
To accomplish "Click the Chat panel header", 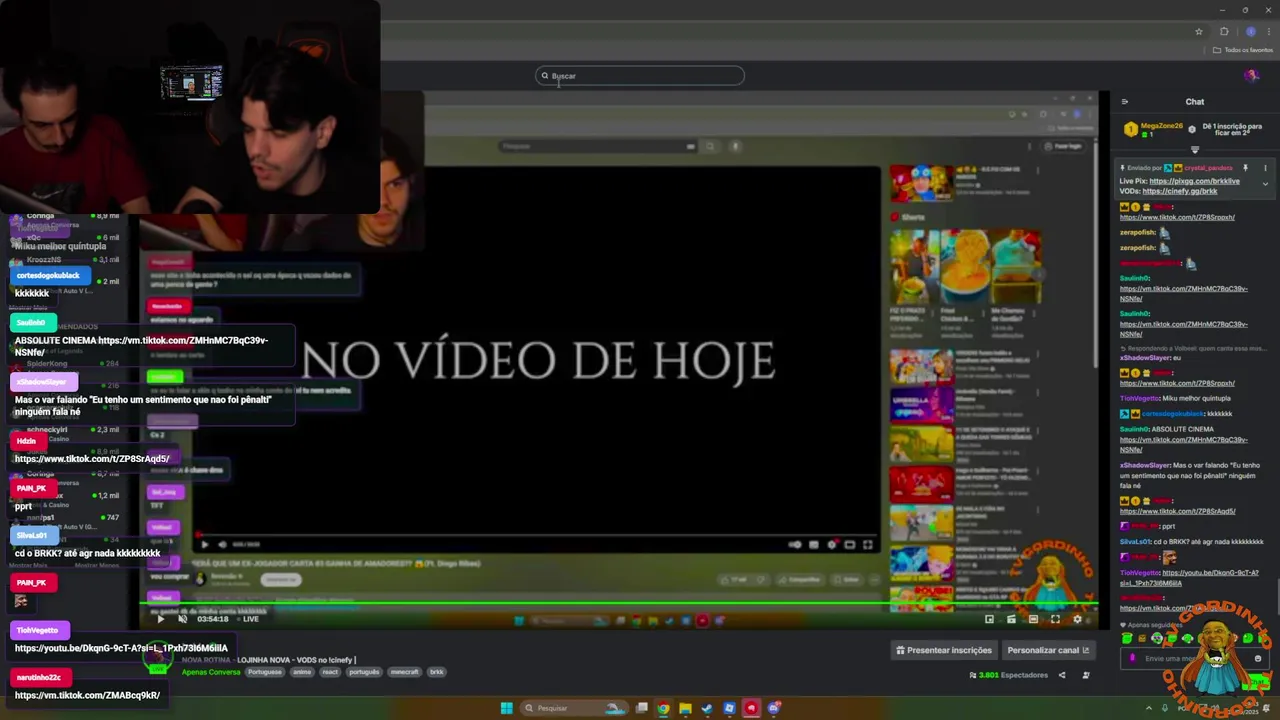I will point(1195,102).
